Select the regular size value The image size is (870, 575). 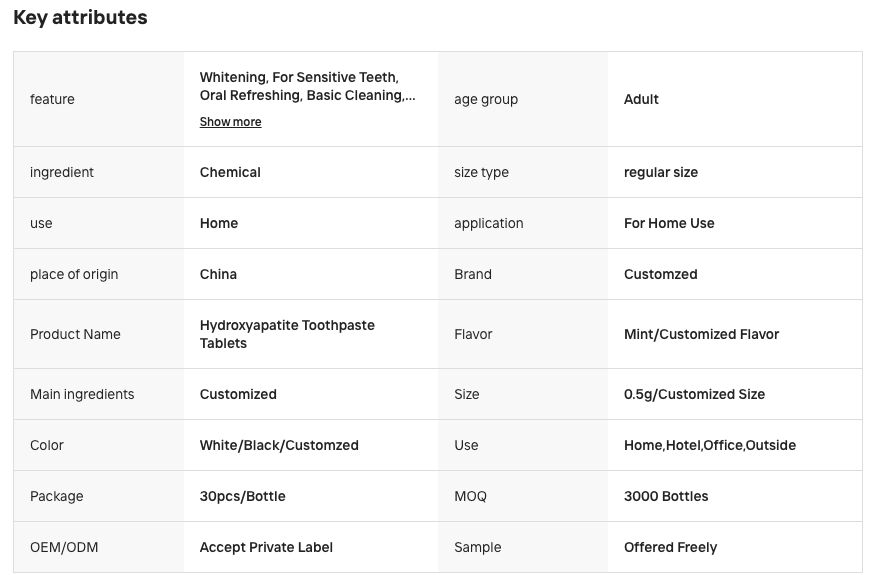661,173
